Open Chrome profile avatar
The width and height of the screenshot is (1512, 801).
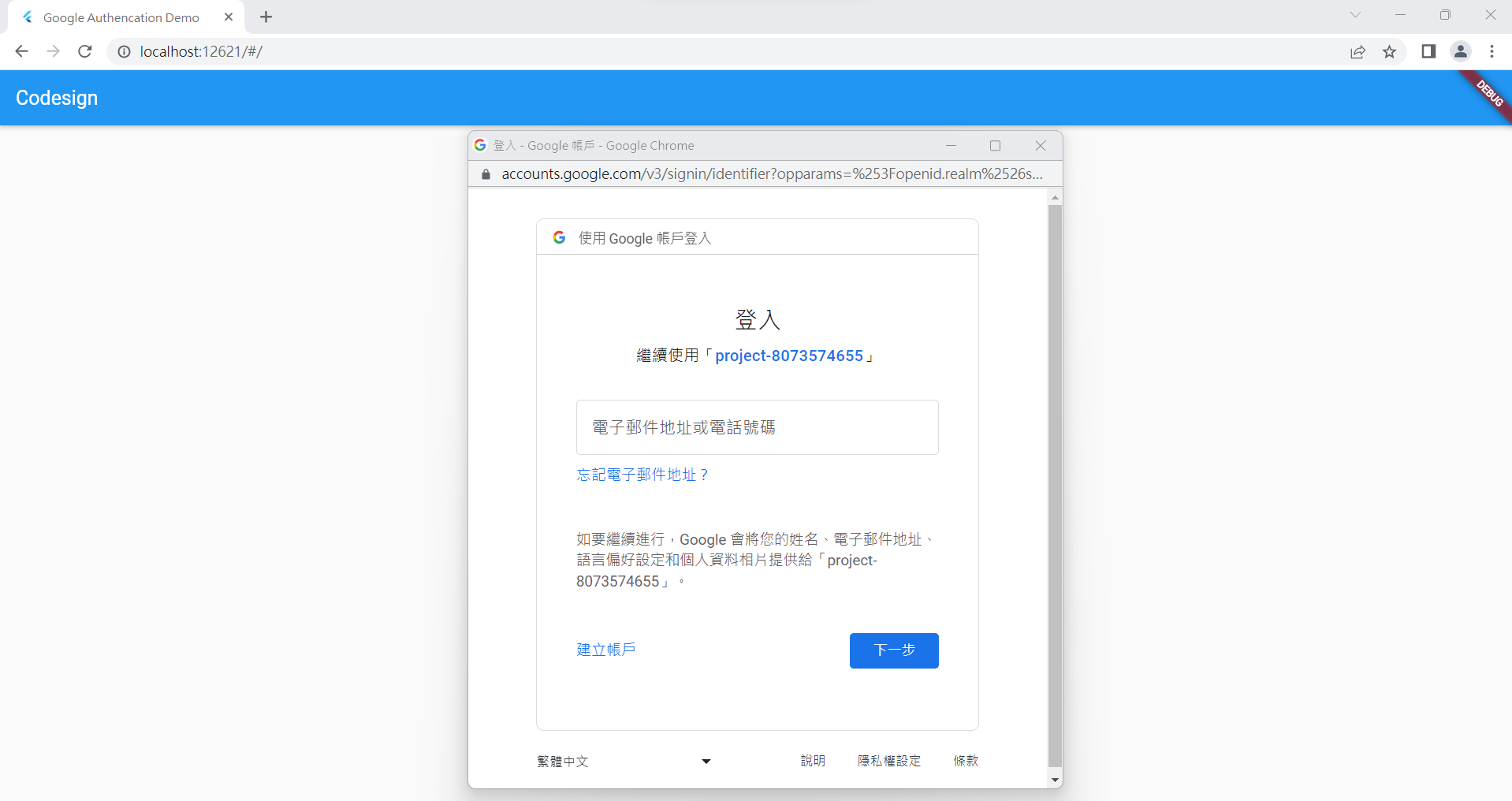[x=1461, y=51]
